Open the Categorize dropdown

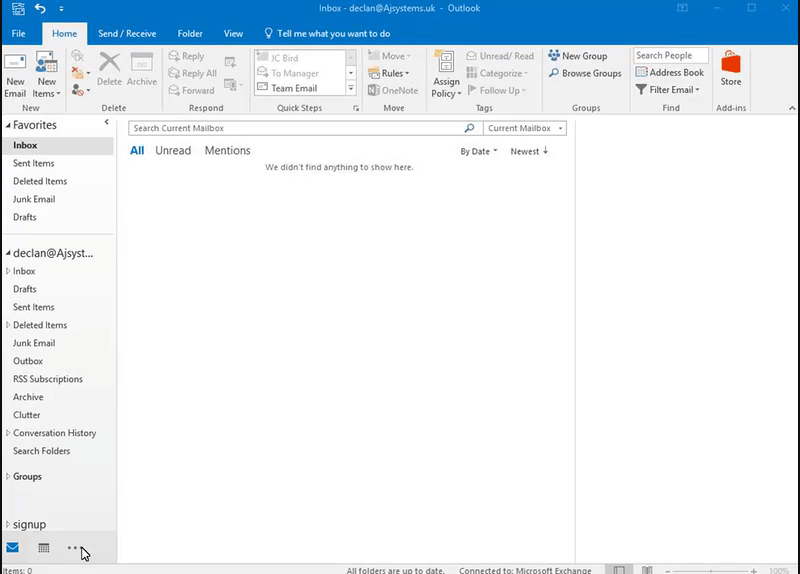497,73
